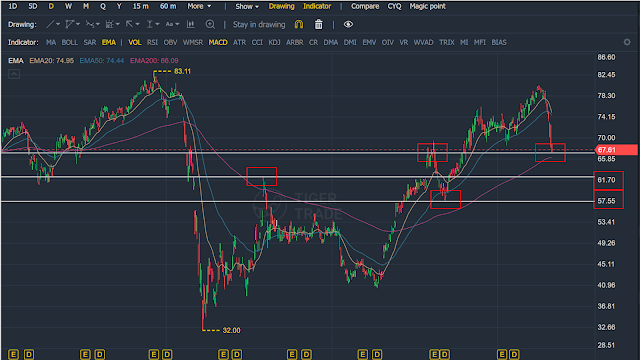Toggle the Drawing toolbar button

tap(281, 7)
